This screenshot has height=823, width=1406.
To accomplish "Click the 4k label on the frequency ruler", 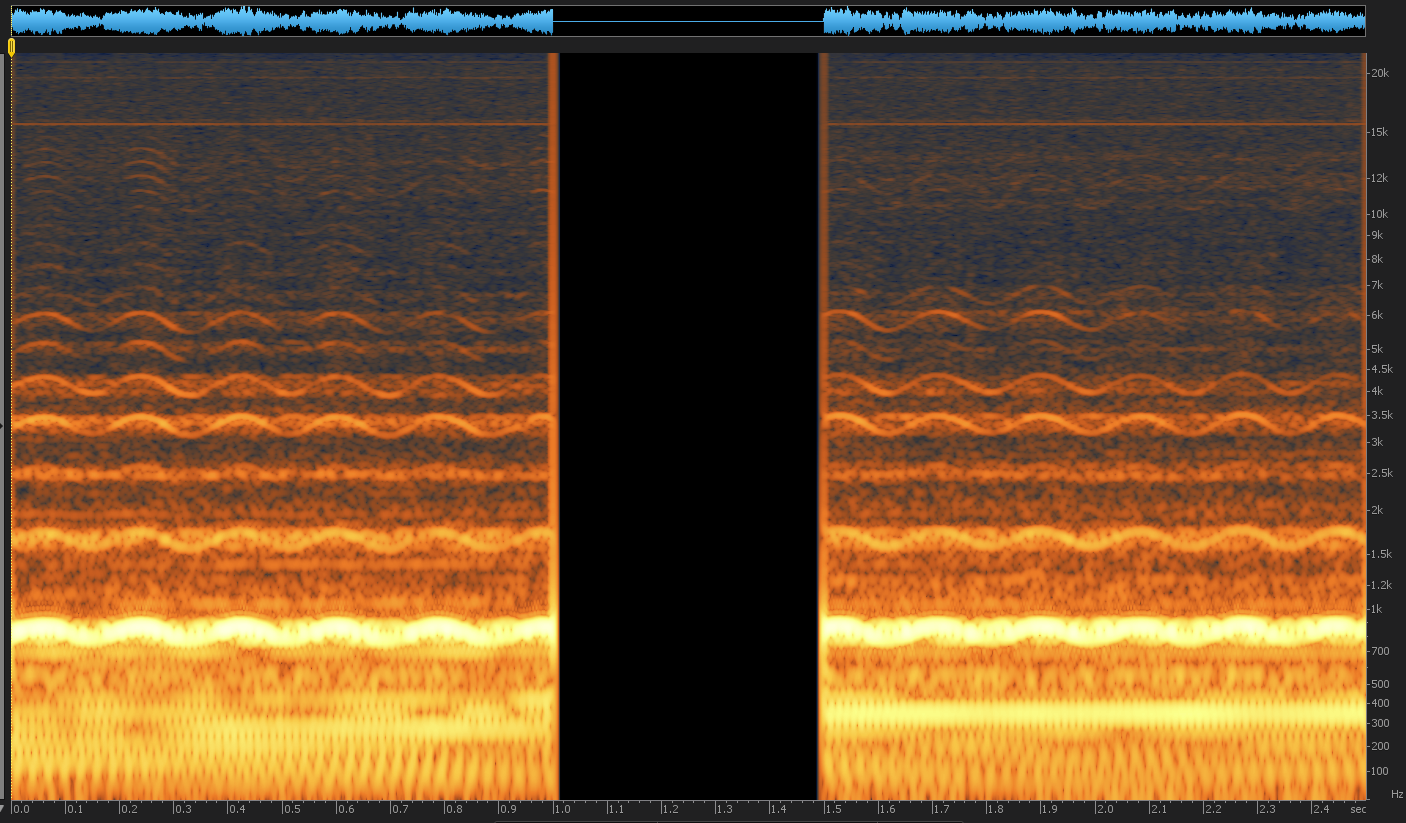I will click(1377, 391).
